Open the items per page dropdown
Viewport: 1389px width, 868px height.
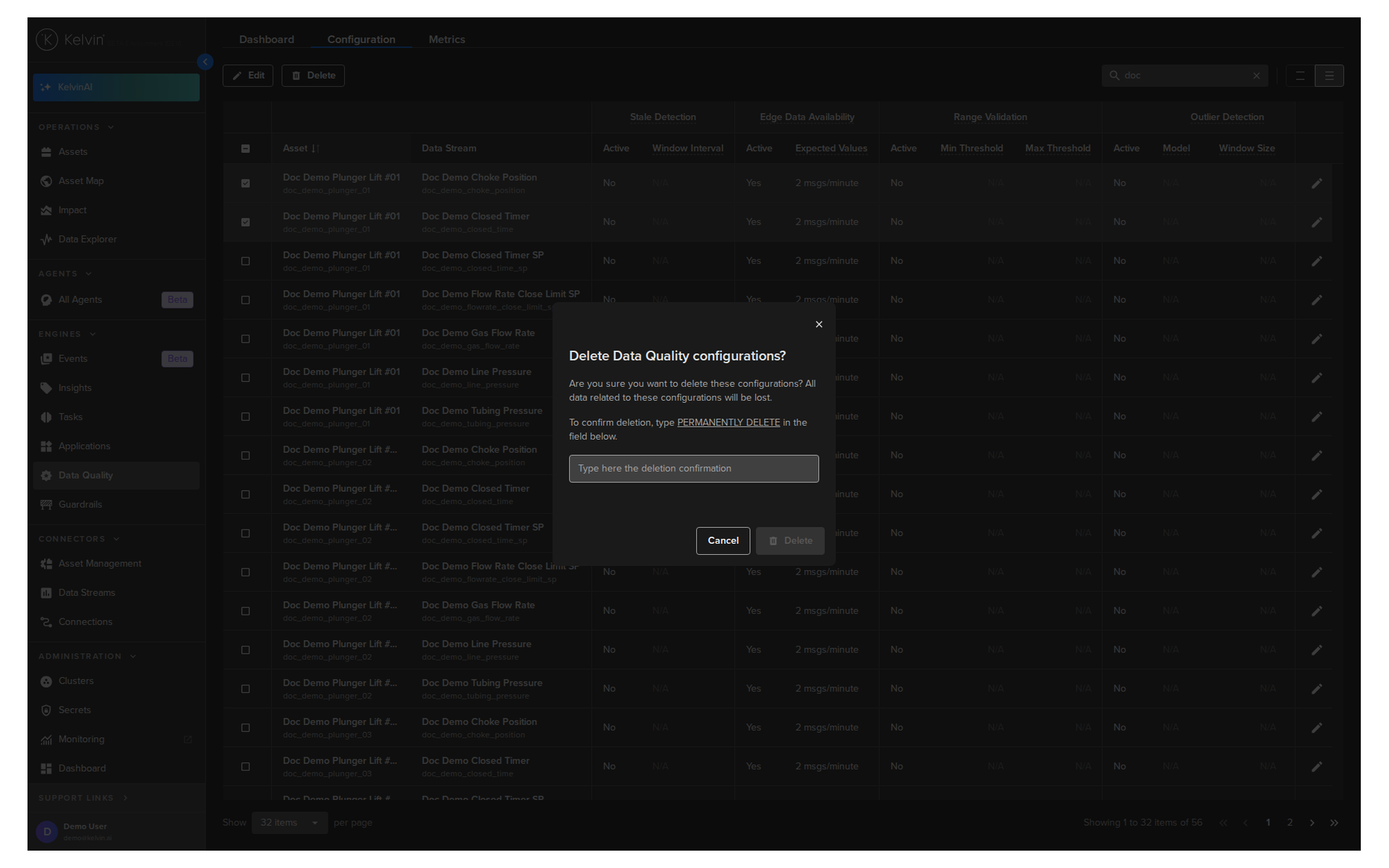(x=289, y=822)
